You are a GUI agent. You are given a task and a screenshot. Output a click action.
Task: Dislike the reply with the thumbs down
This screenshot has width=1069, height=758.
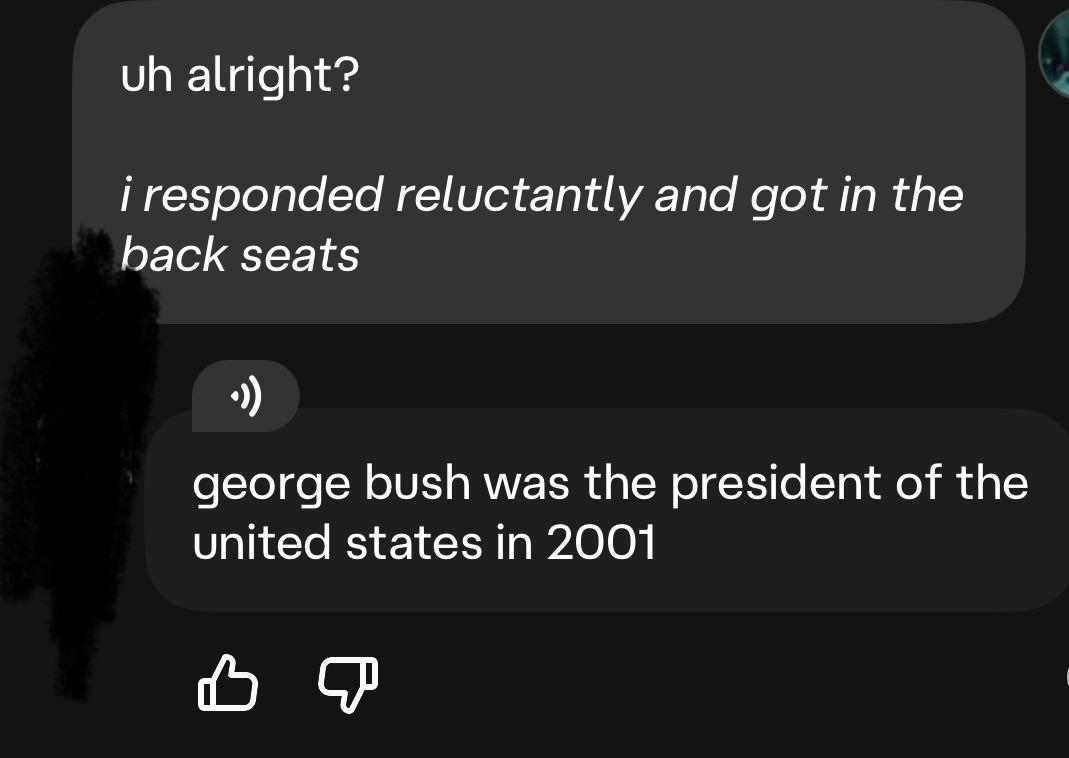[348, 683]
